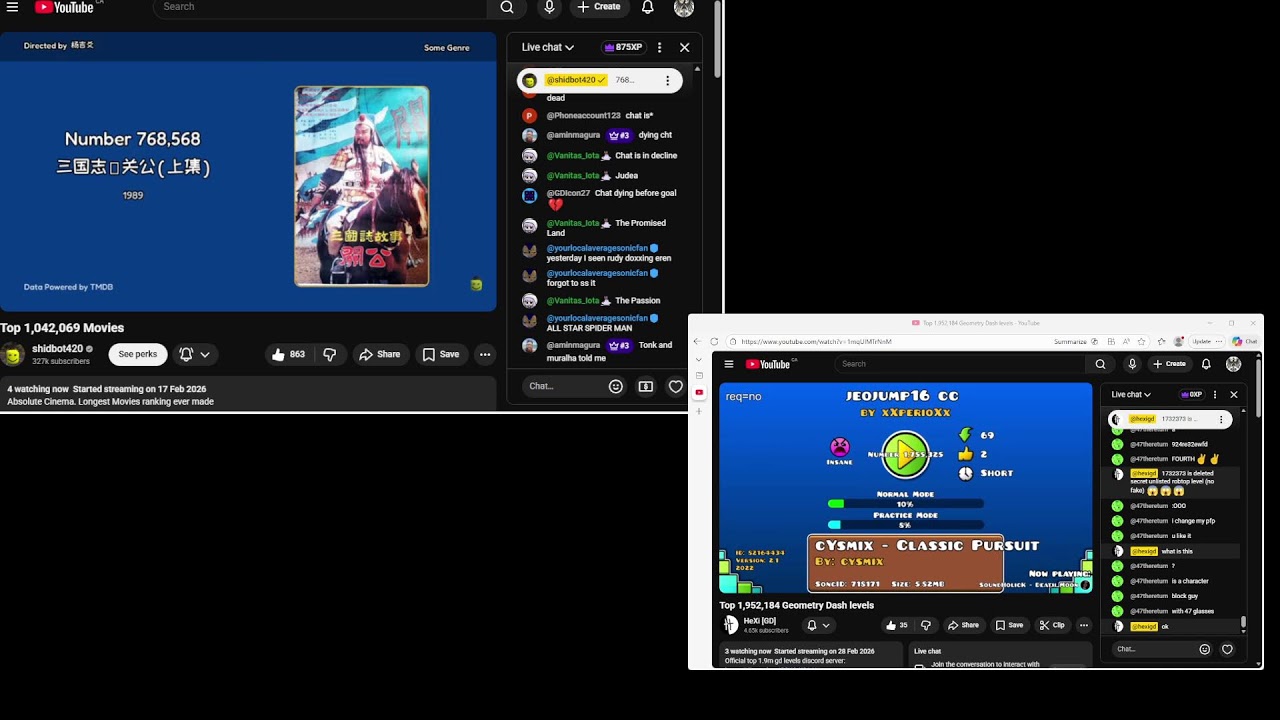Screen dimensions: 1280x720
Task: Open the 875XP points badge
Action: pyautogui.click(x=623, y=47)
